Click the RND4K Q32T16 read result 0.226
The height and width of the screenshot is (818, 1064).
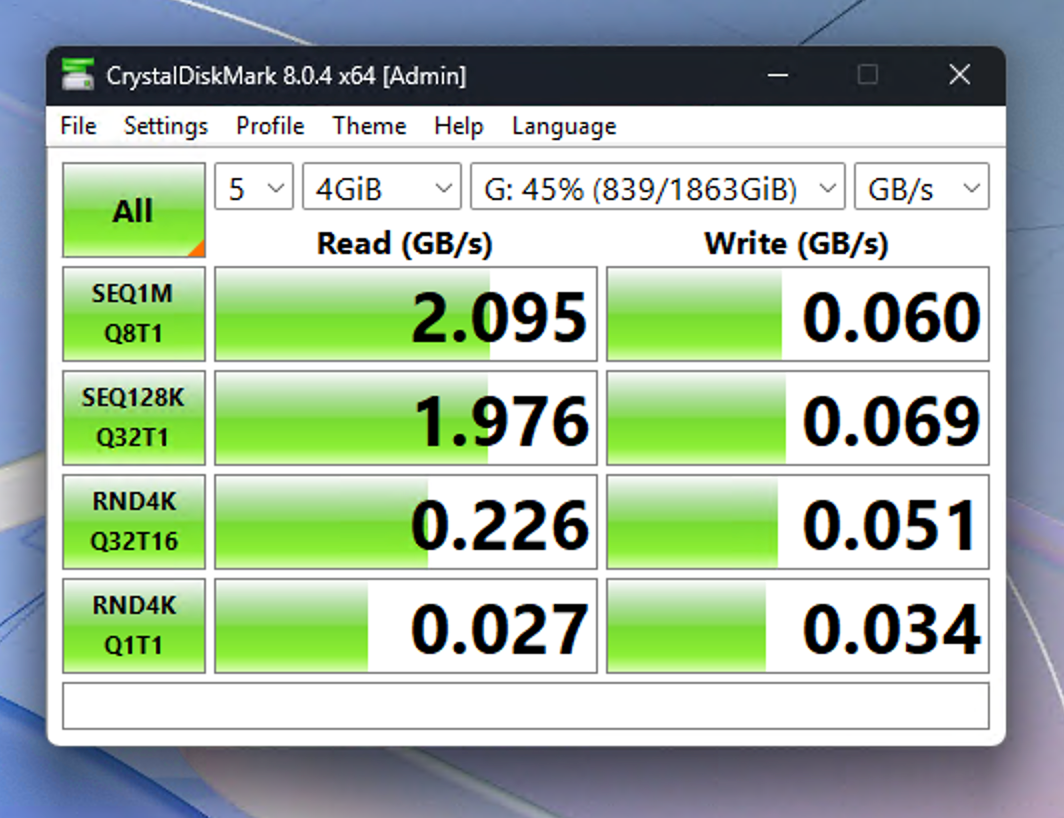click(406, 521)
